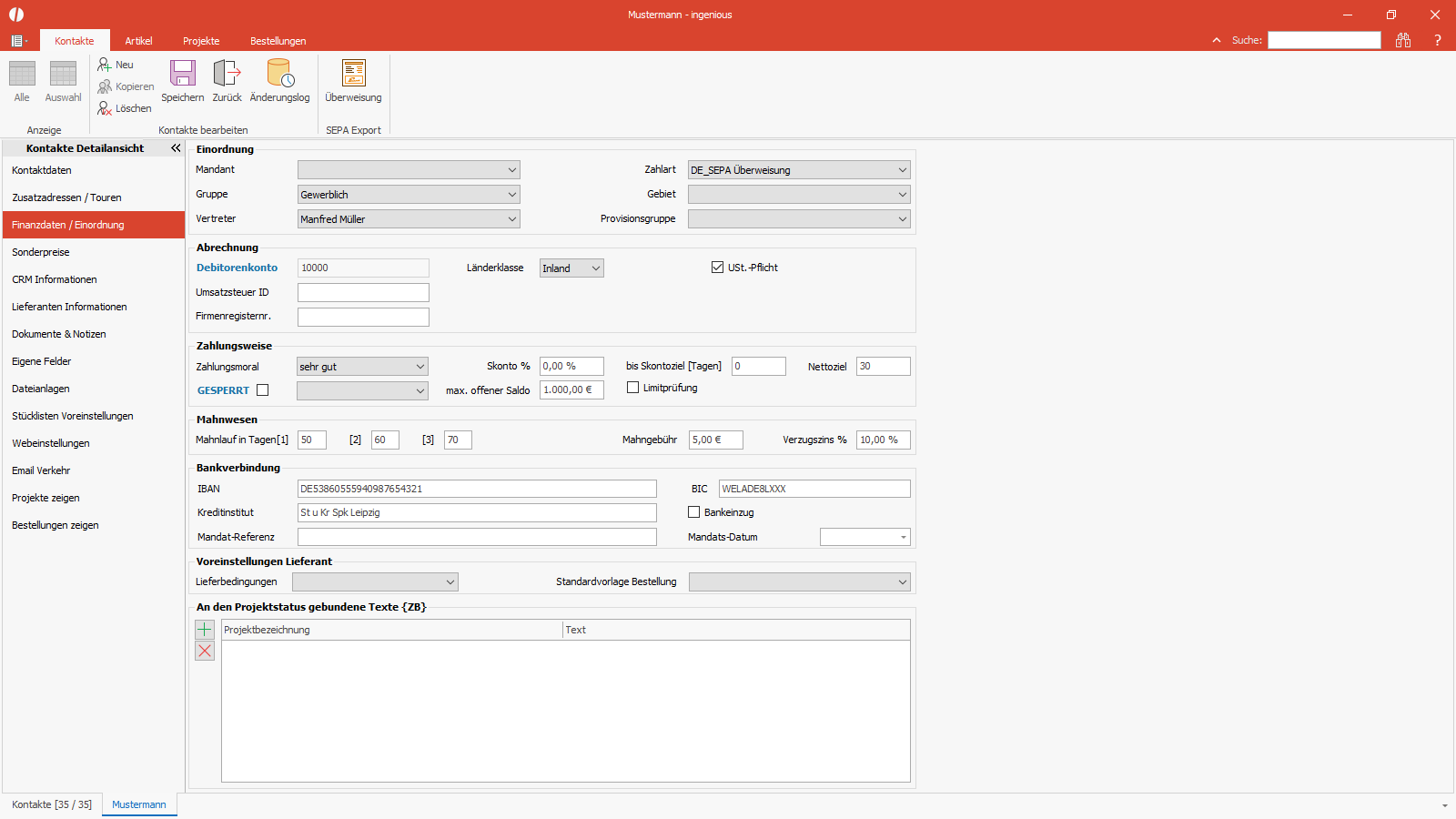This screenshot has width=1456, height=819.
Task: Click the Mandat-Referenz field
Action: (477, 537)
